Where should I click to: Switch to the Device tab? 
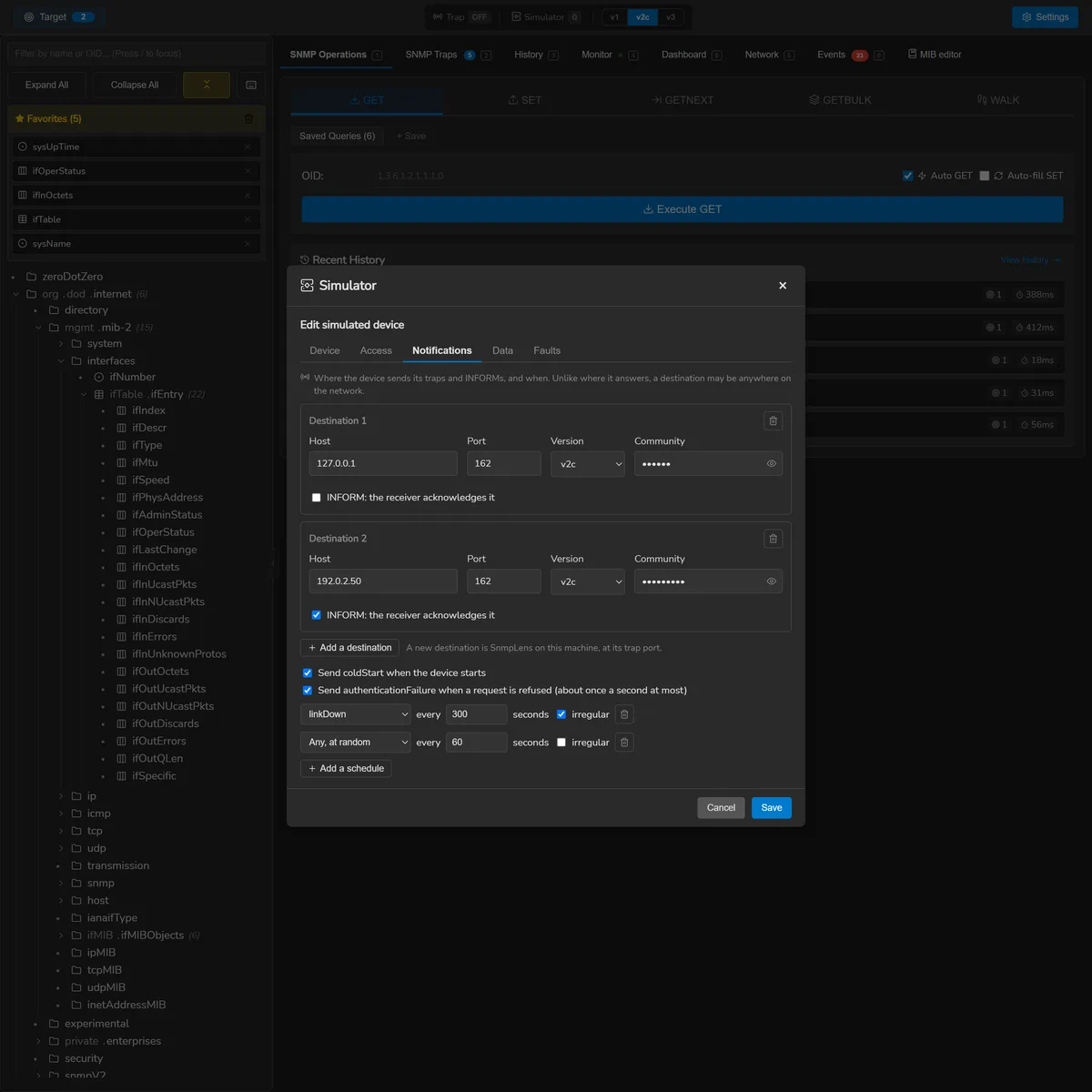tap(325, 350)
